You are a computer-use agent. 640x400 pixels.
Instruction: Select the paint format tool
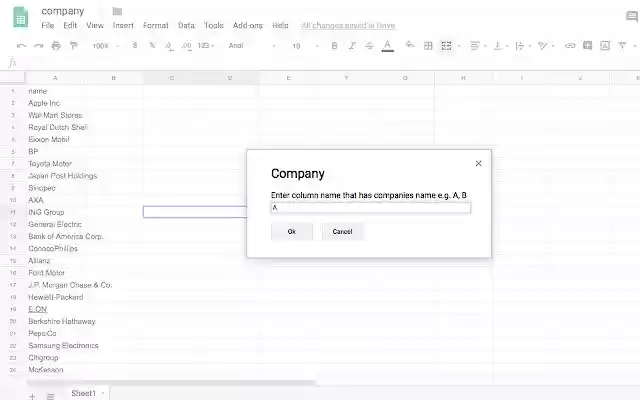[x=73, y=46]
